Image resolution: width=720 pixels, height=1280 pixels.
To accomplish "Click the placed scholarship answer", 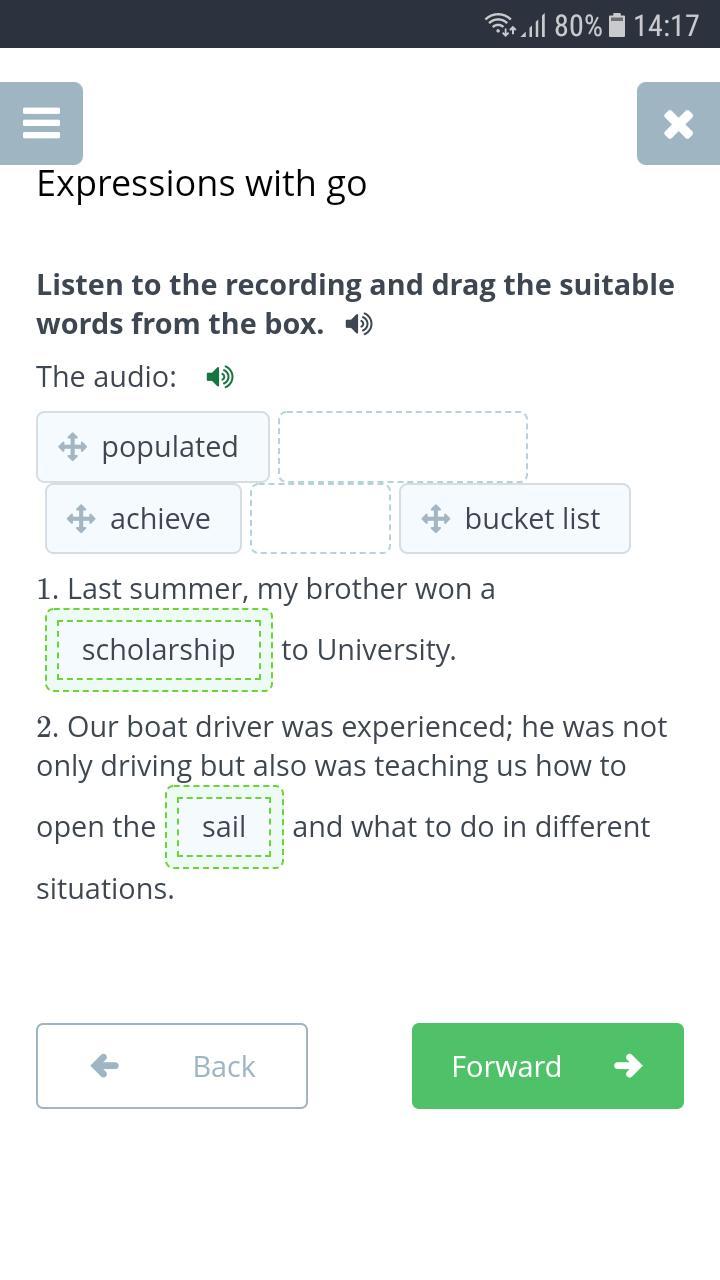I will 159,650.
